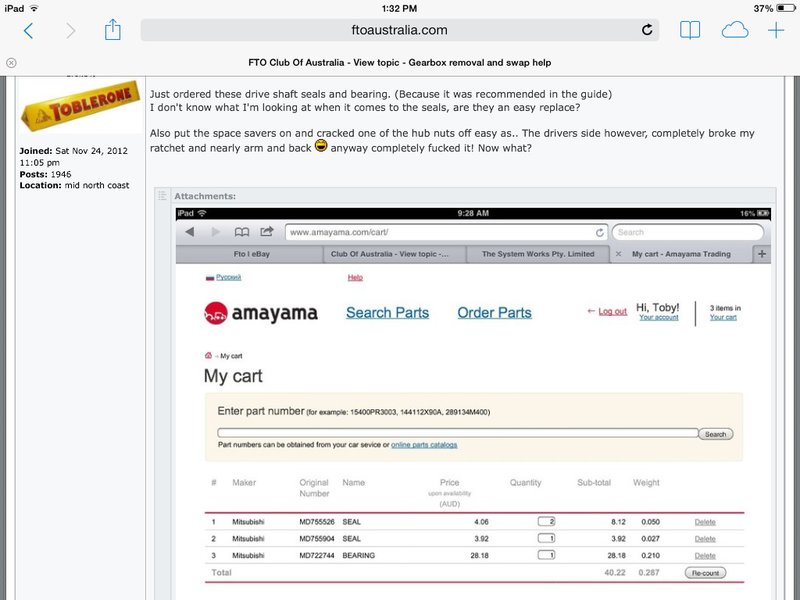Click share icon in attached screenshot

(x=267, y=232)
